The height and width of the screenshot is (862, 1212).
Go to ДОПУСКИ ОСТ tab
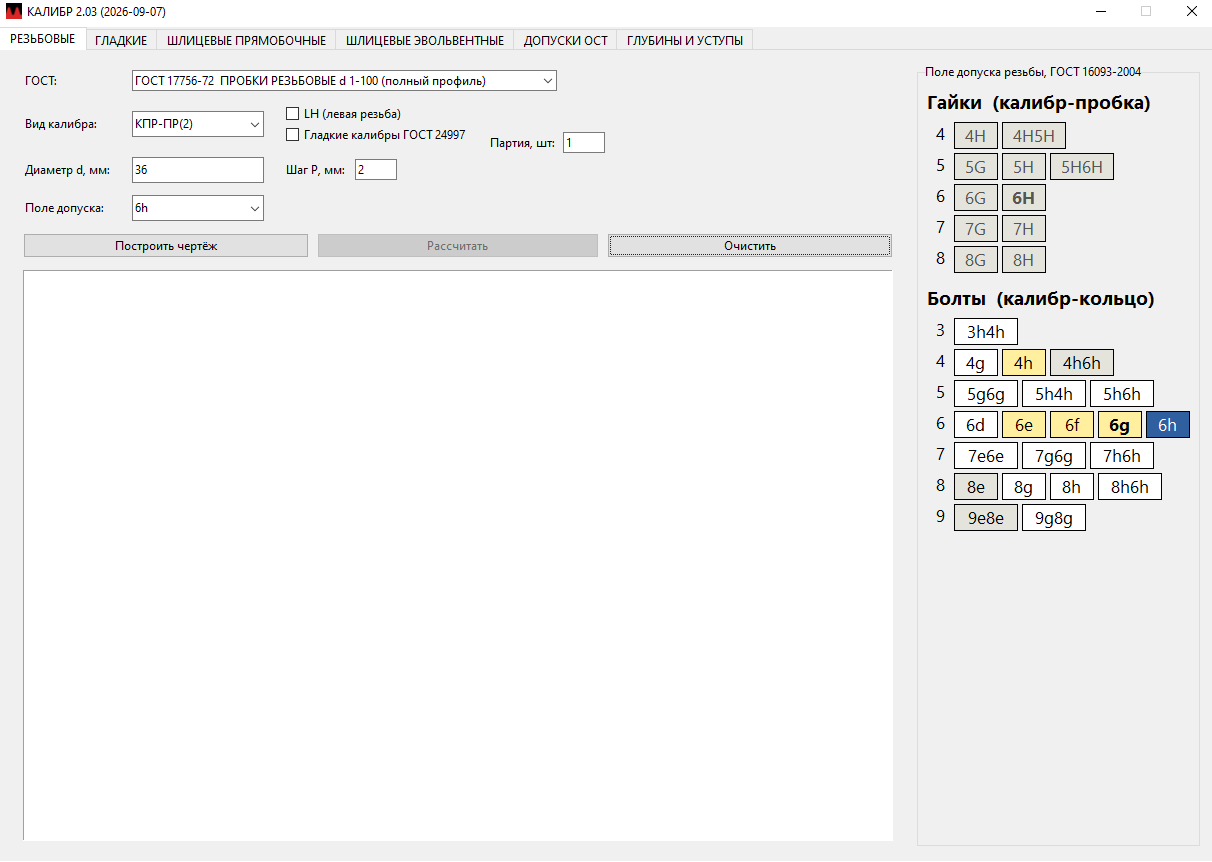[566, 40]
